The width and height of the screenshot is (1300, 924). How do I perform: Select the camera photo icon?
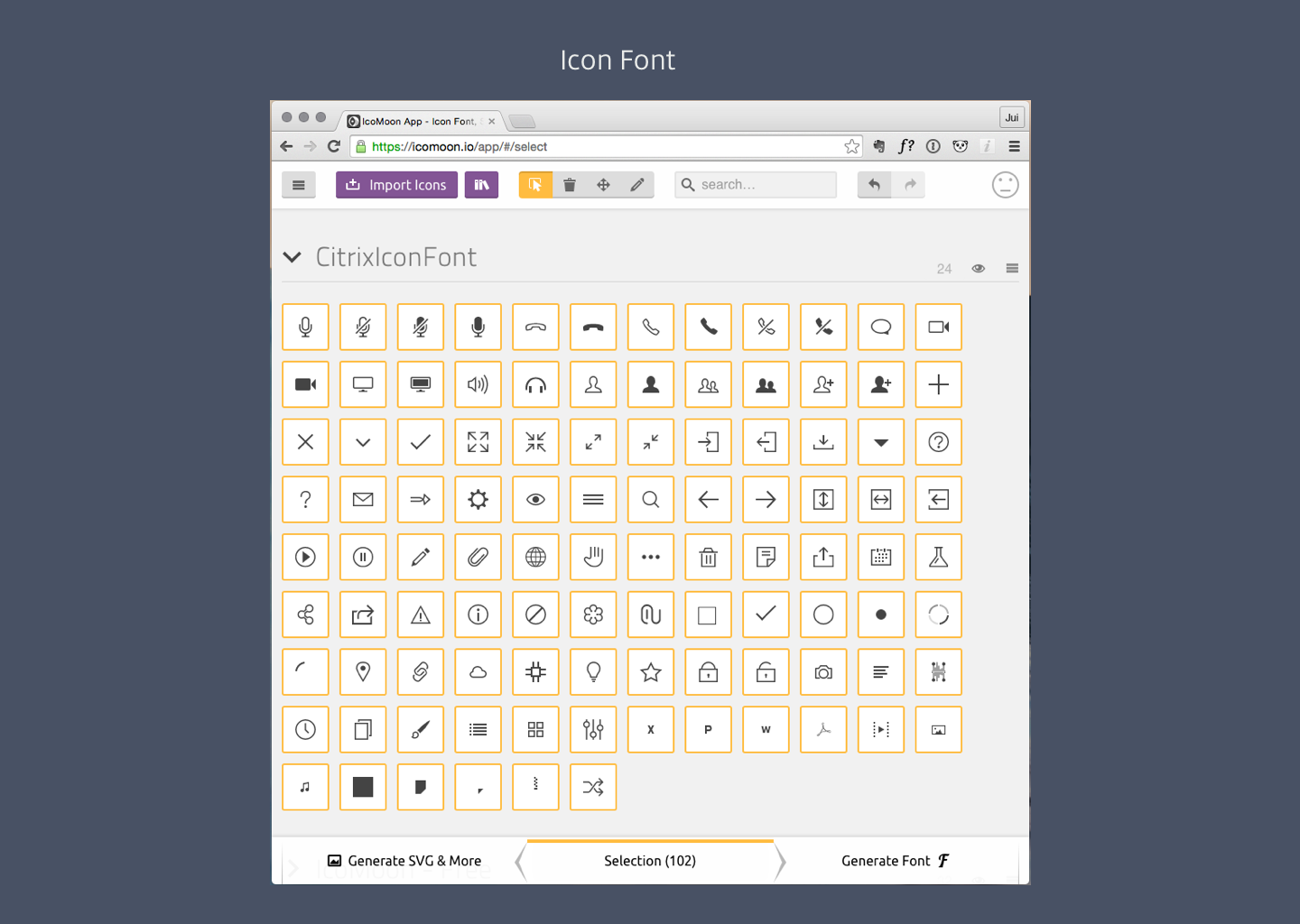[823, 672]
